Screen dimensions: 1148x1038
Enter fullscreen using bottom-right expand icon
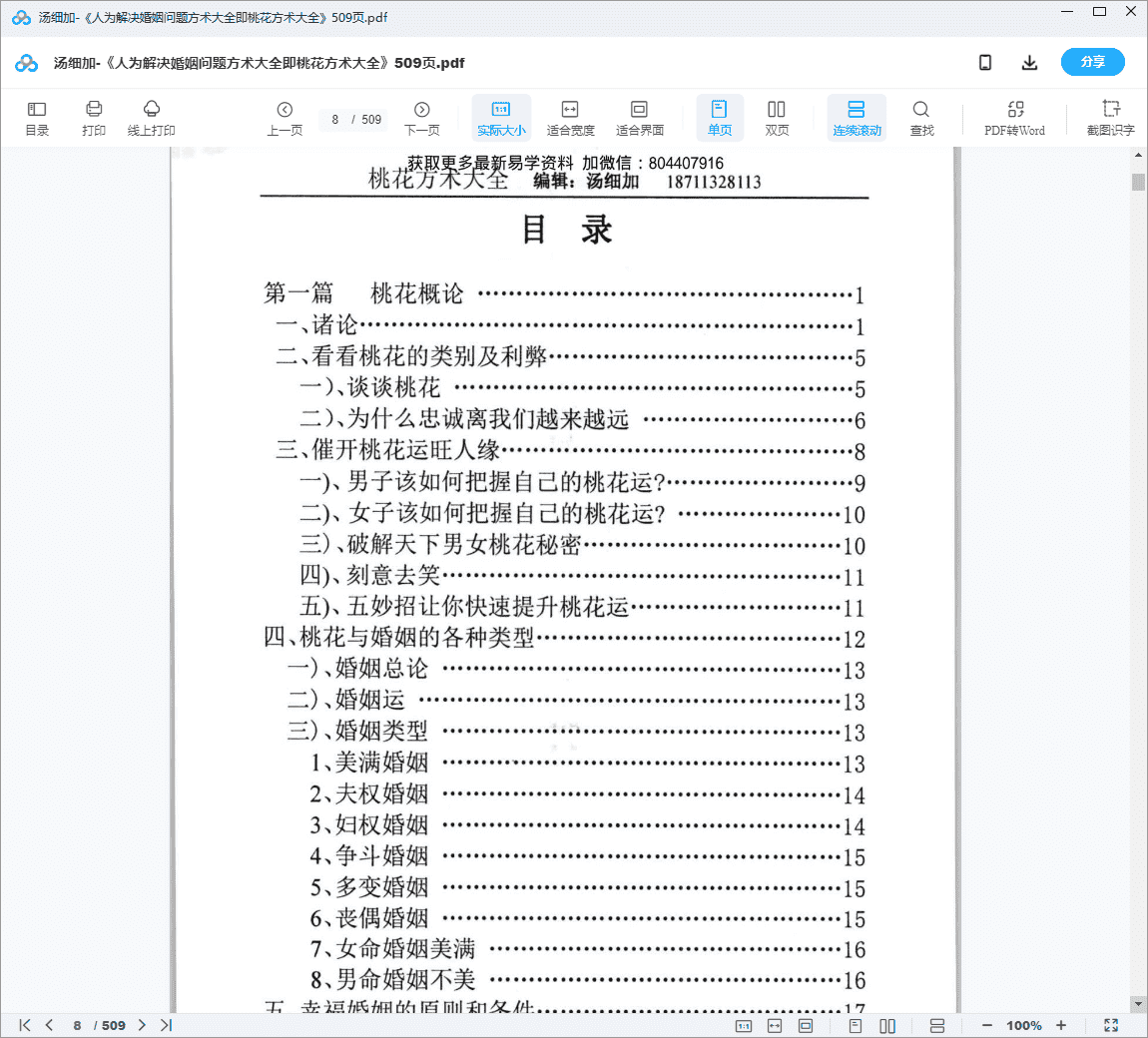click(1111, 1025)
